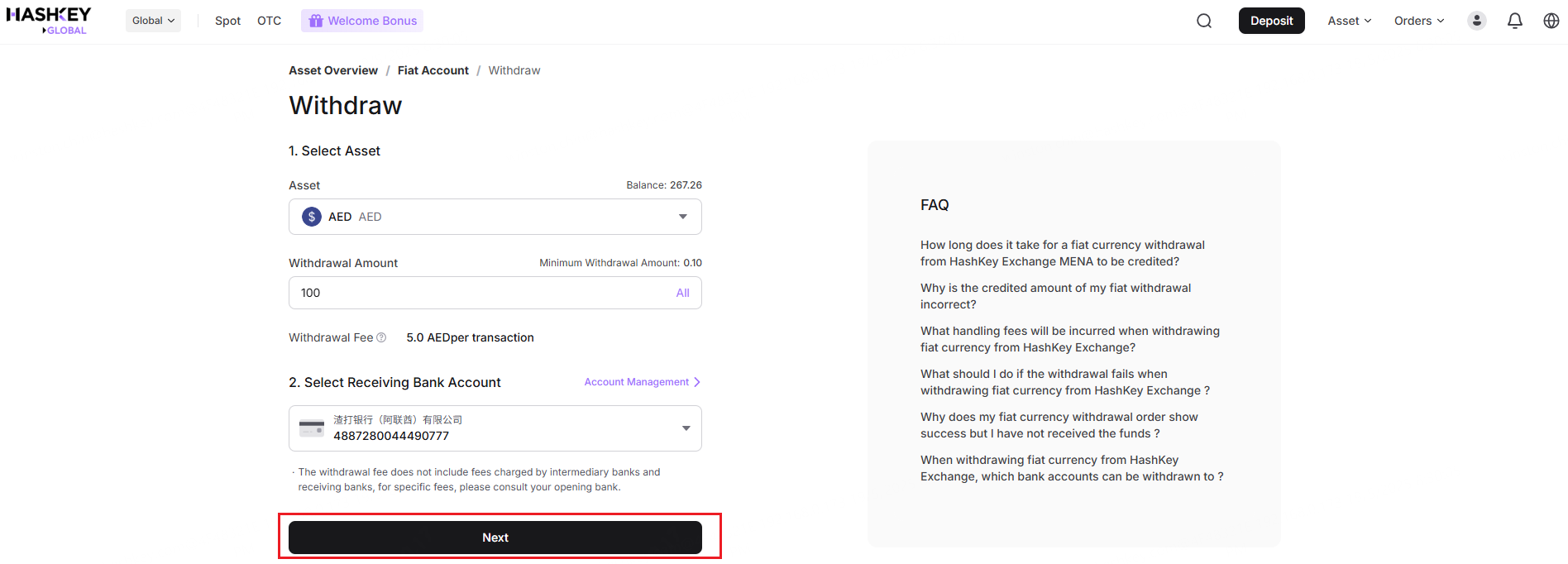The width and height of the screenshot is (1568, 564).
Task: Click the AED currency coin icon
Action: pyautogui.click(x=312, y=217)
